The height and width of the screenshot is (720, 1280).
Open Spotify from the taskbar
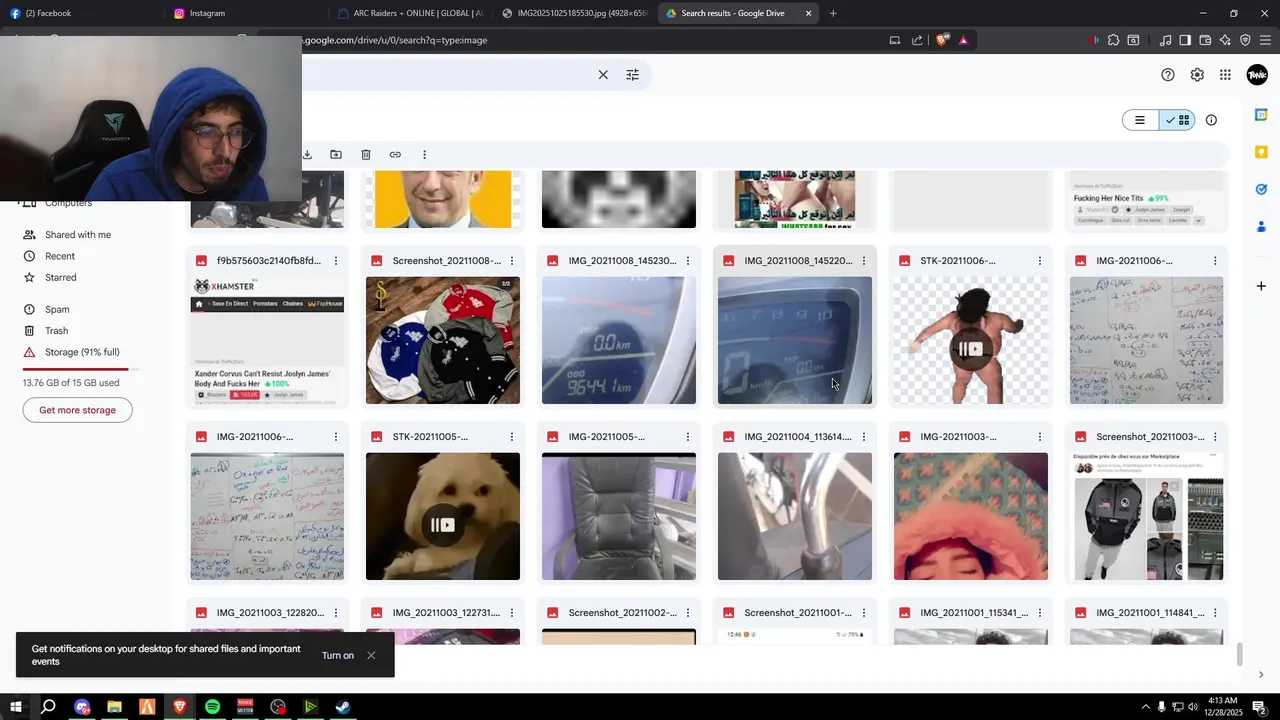pyautogui.click(x=212, y=707)
